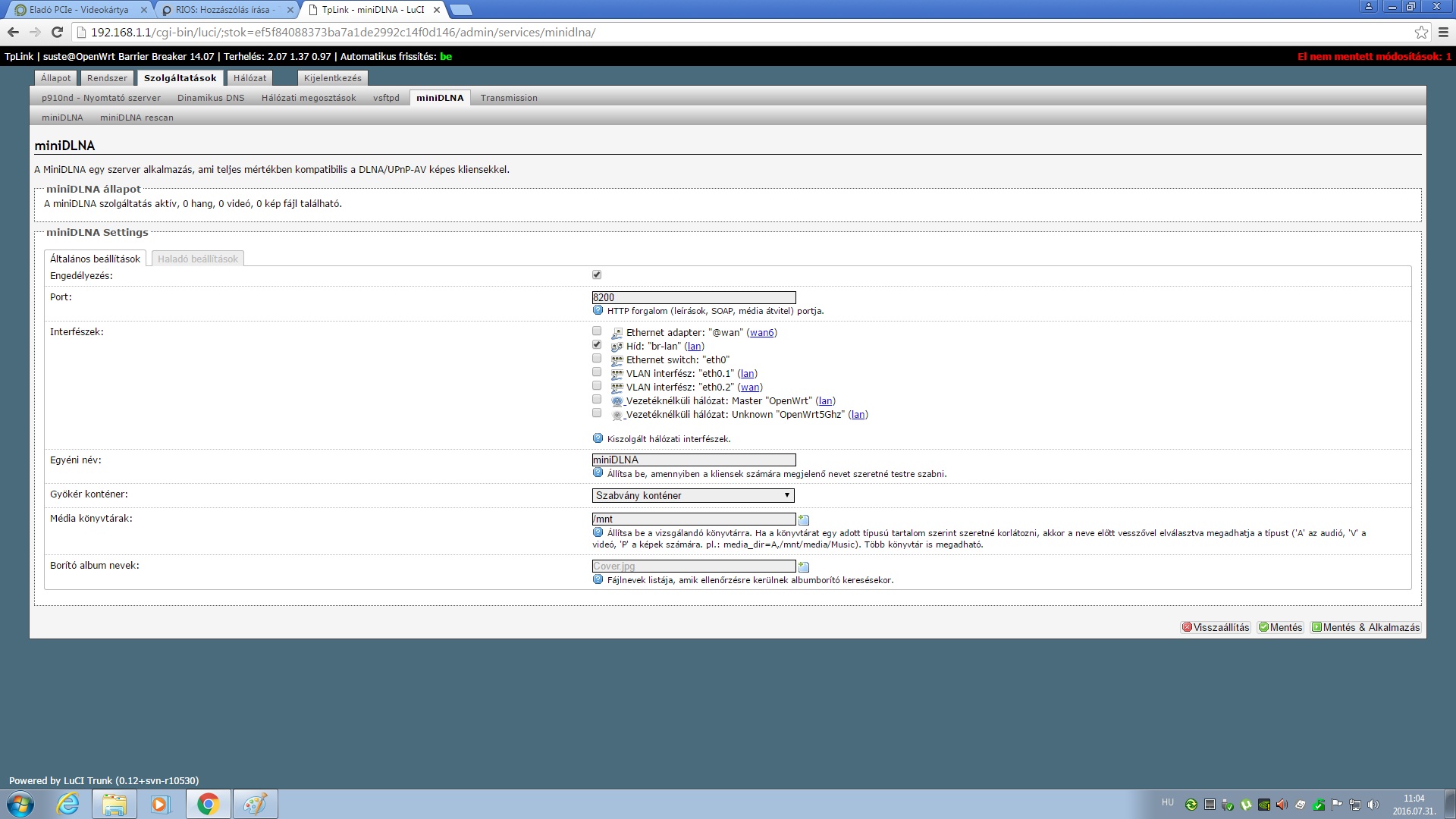Click the Port help info icon
Image resolution: width=1456 pixels, height=819 pixels.
tap(598, 310)
